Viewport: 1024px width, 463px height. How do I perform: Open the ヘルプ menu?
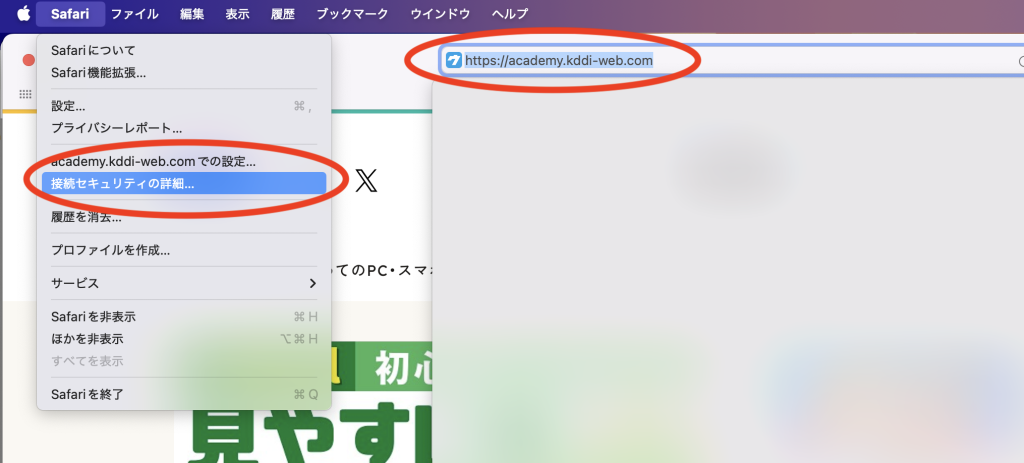pos(510,14)
